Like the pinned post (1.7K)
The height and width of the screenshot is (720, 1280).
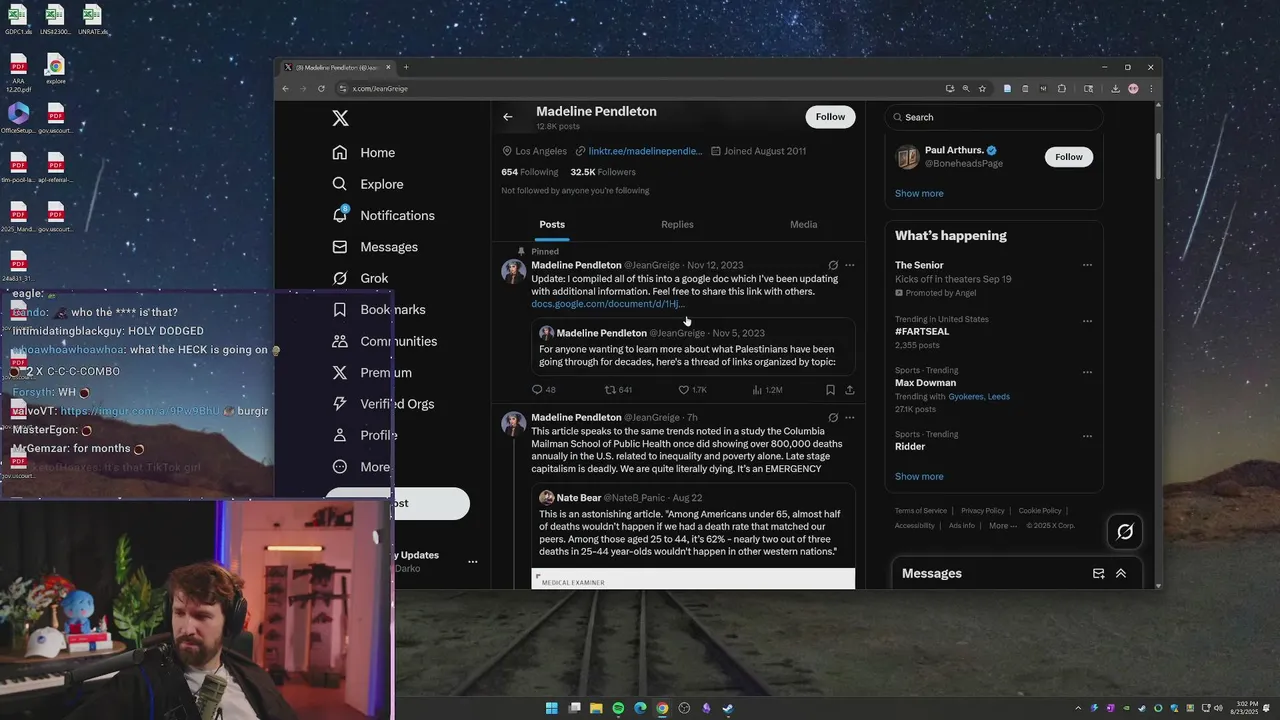click(692, 390)
